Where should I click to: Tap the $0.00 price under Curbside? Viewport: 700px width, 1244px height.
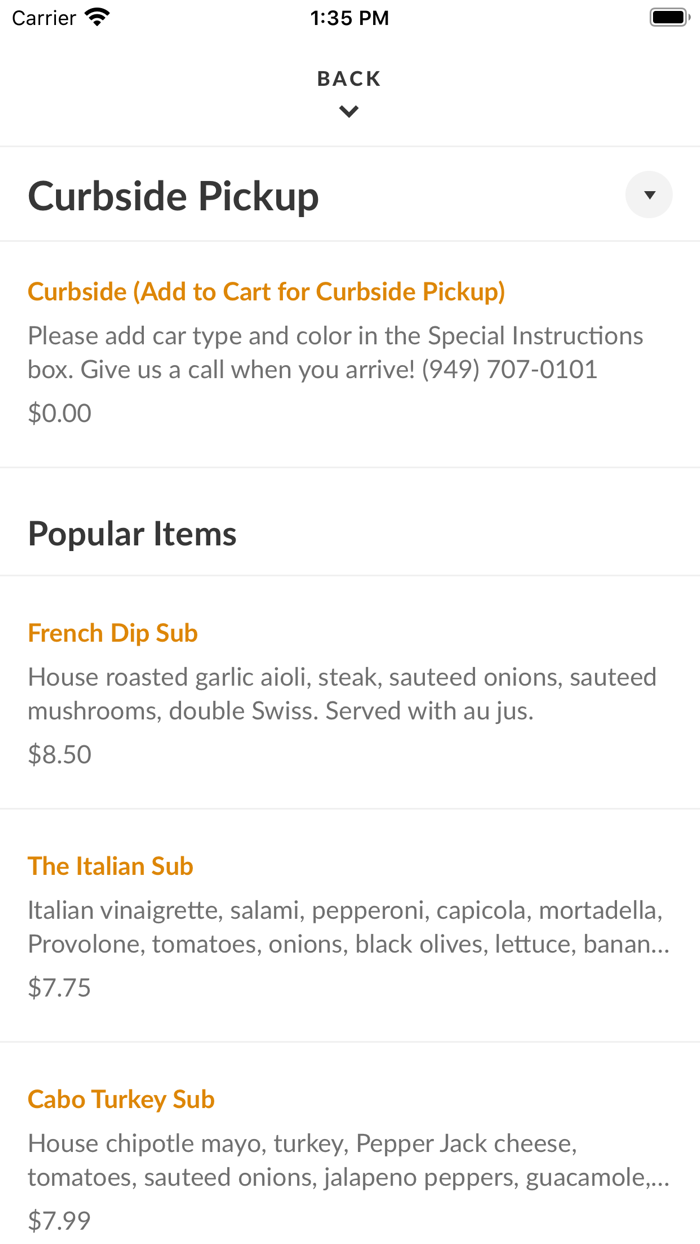pyautogui.click(x=59, y=412)
